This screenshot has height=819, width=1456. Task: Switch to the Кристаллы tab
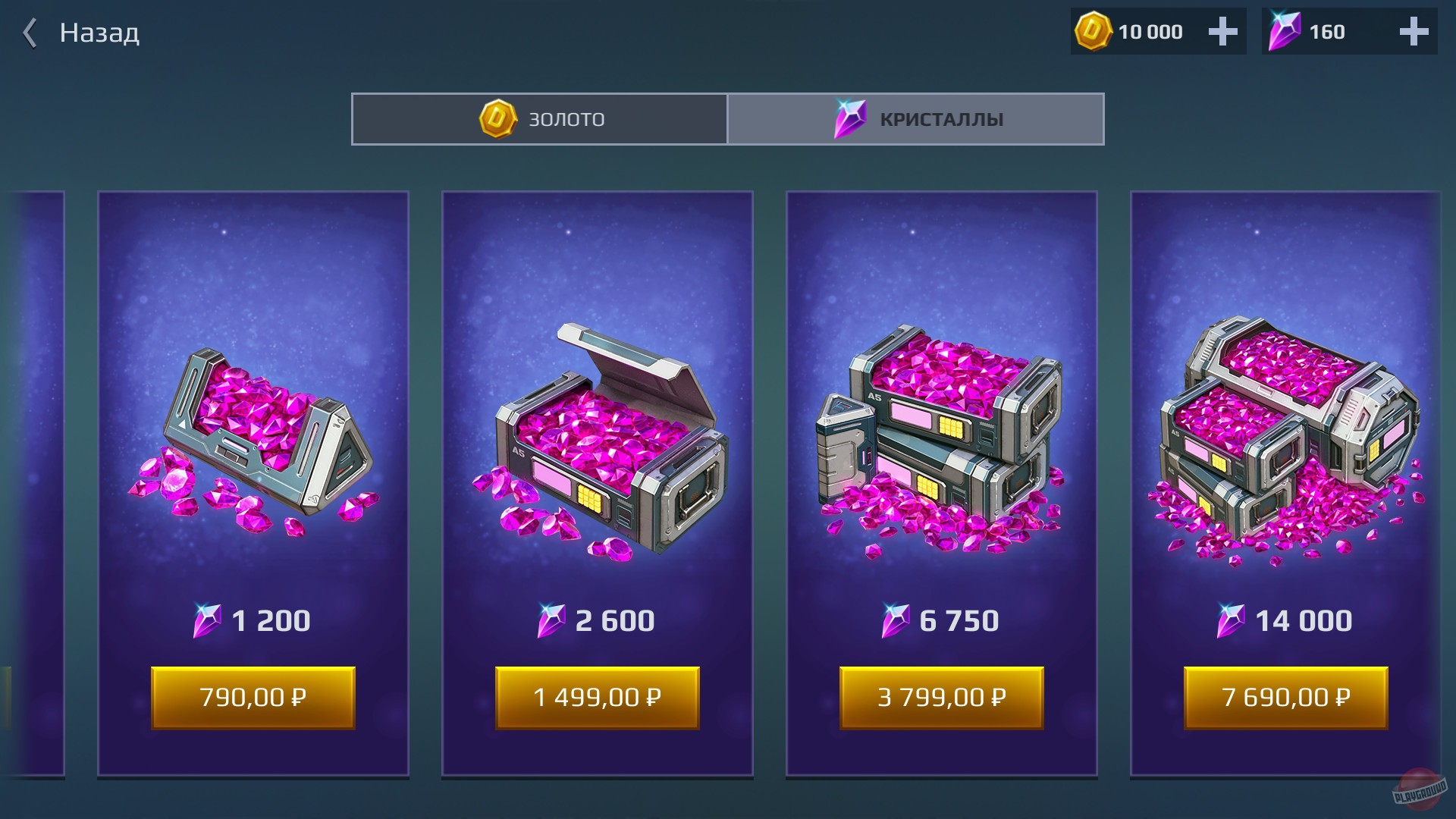point(915,119)
